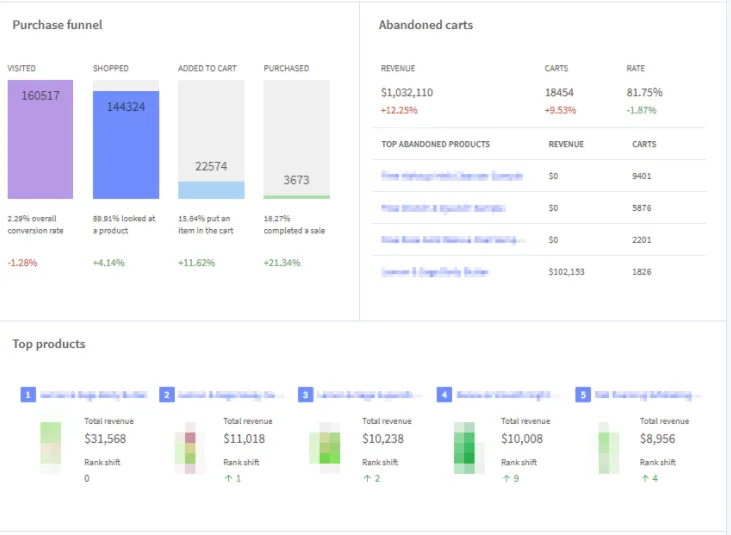This screenshot has height=535, width=731.
Task: Click the 89.91% looked at a product text
Action: point(124,225)
